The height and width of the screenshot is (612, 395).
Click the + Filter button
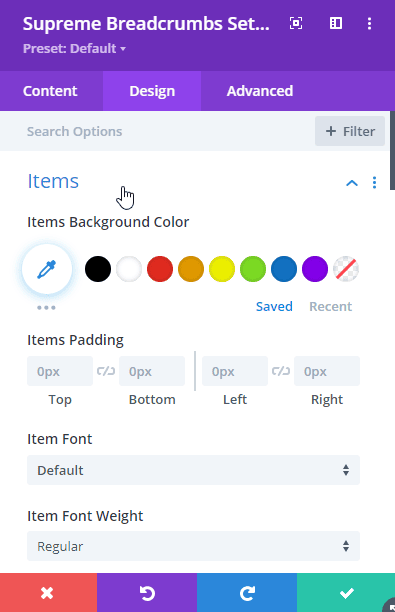(x=350, y=131)
